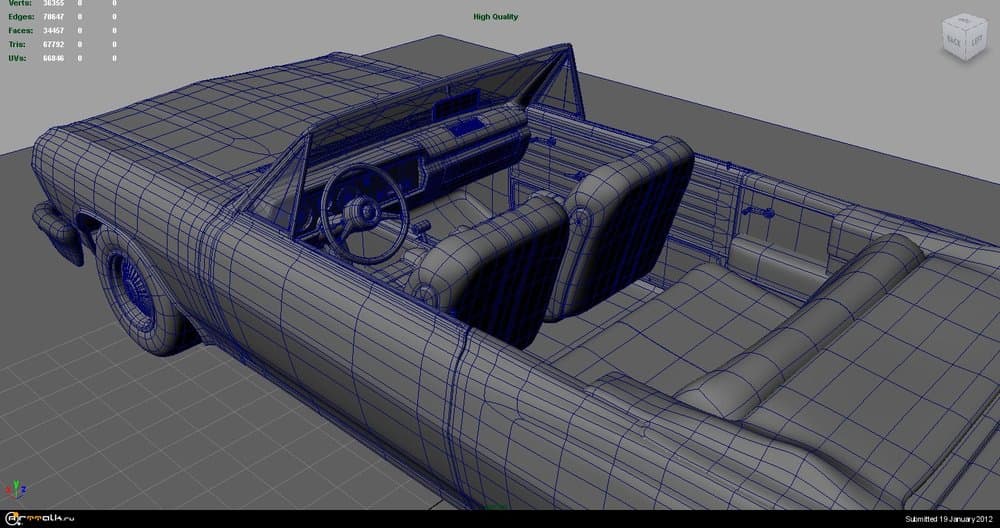Image resolution: width=1000 pixels, height=528 pixels.
Task: Click the Tris count in the HUD
Action: click(x=53, y=44)
